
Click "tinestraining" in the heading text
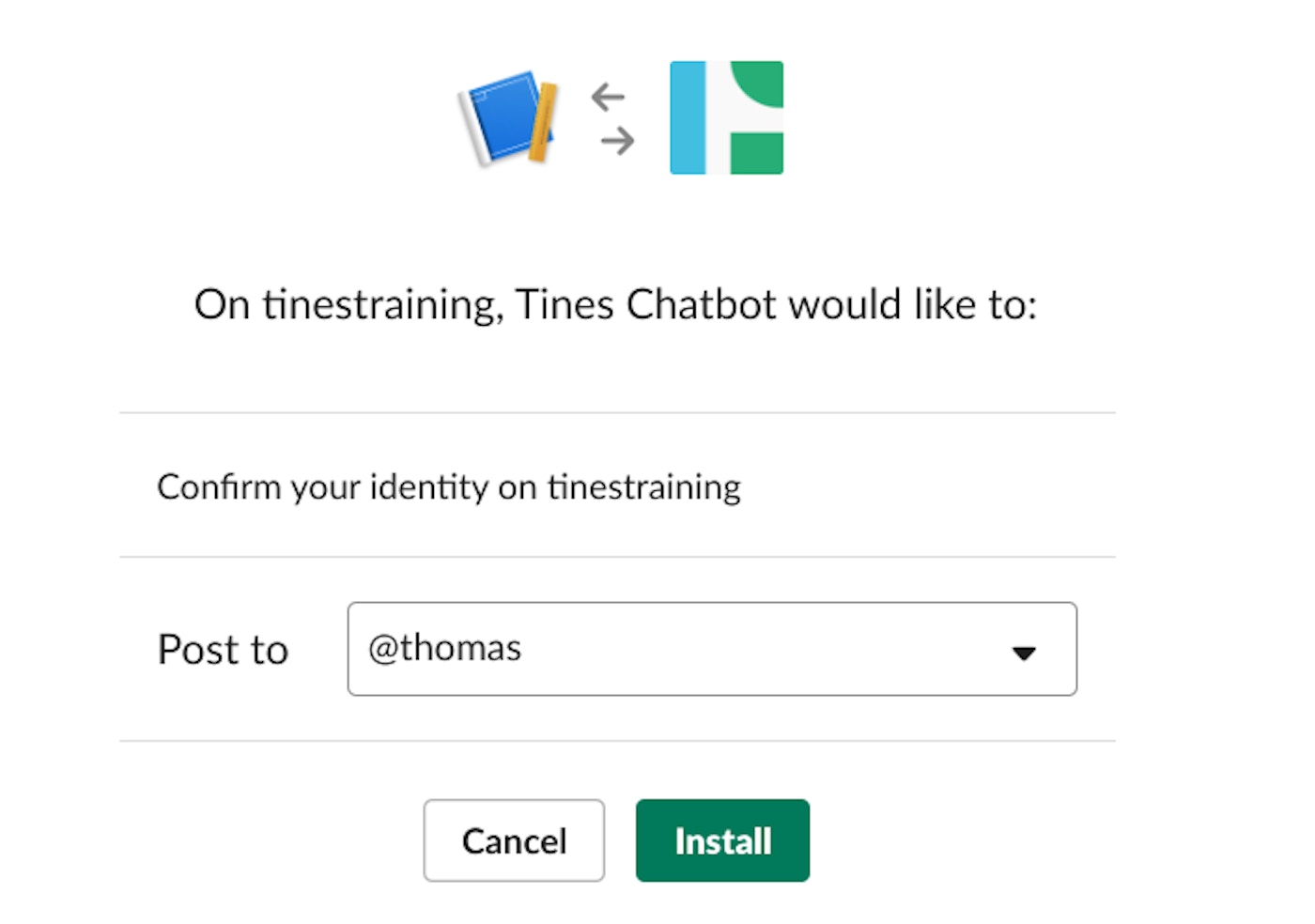379,305
